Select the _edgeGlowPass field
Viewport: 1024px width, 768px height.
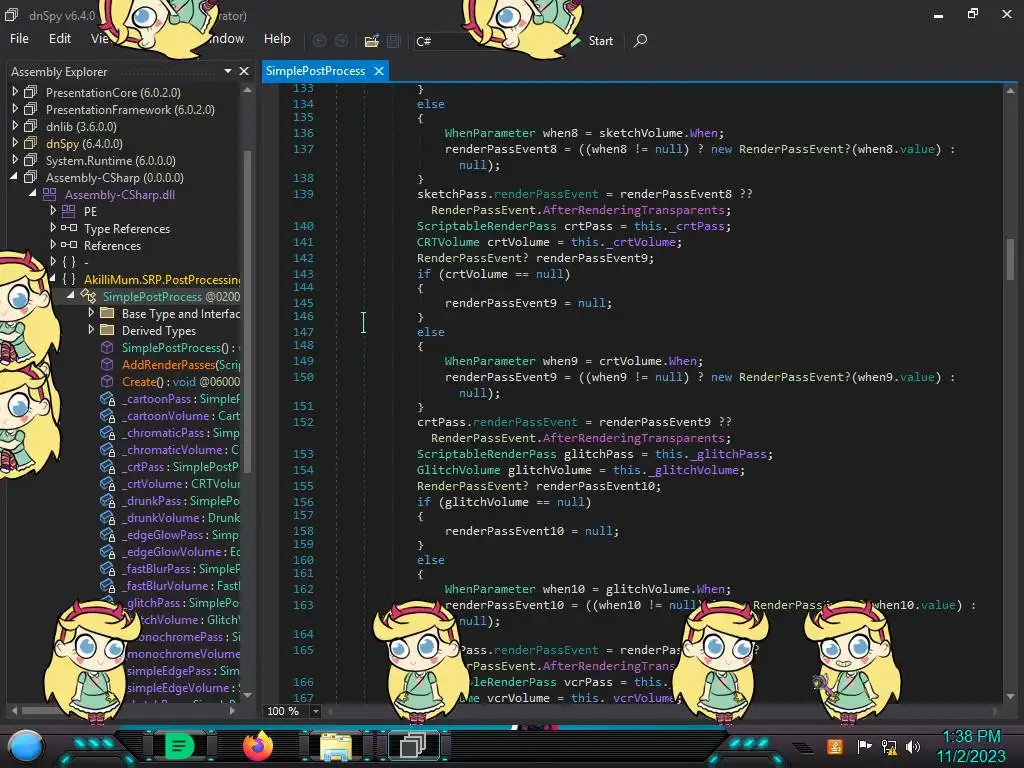pos(181,534)
